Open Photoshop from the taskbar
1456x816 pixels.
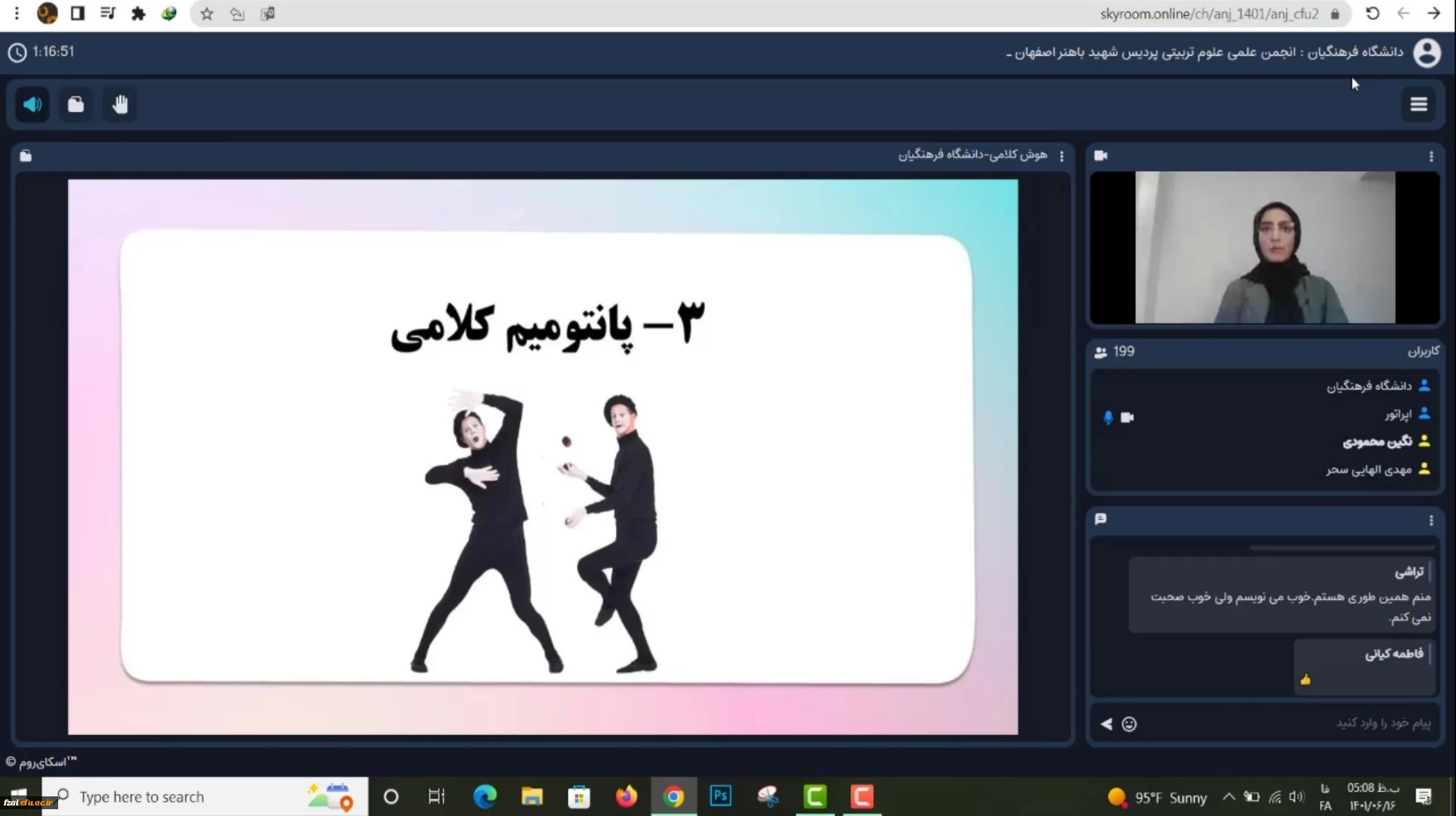[720, 796]
